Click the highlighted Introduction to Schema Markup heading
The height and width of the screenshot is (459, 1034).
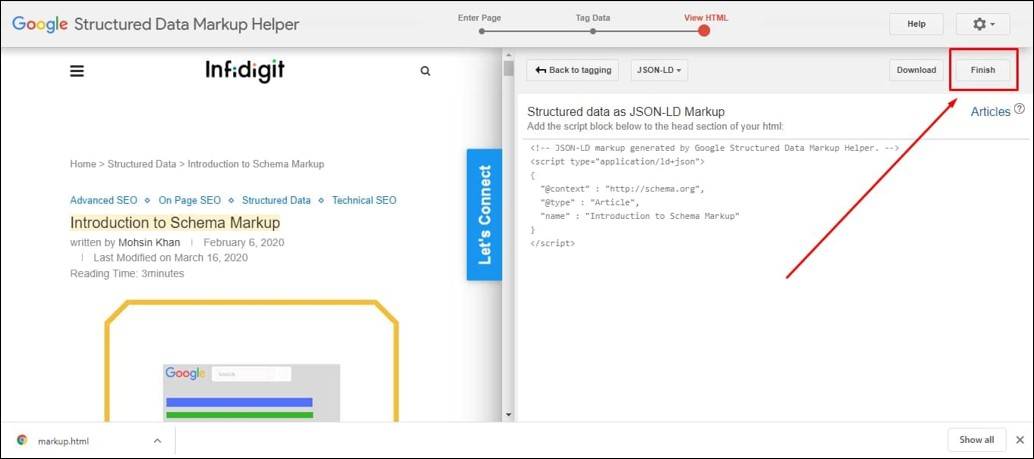pyautogui.click(x=175, y=222)
